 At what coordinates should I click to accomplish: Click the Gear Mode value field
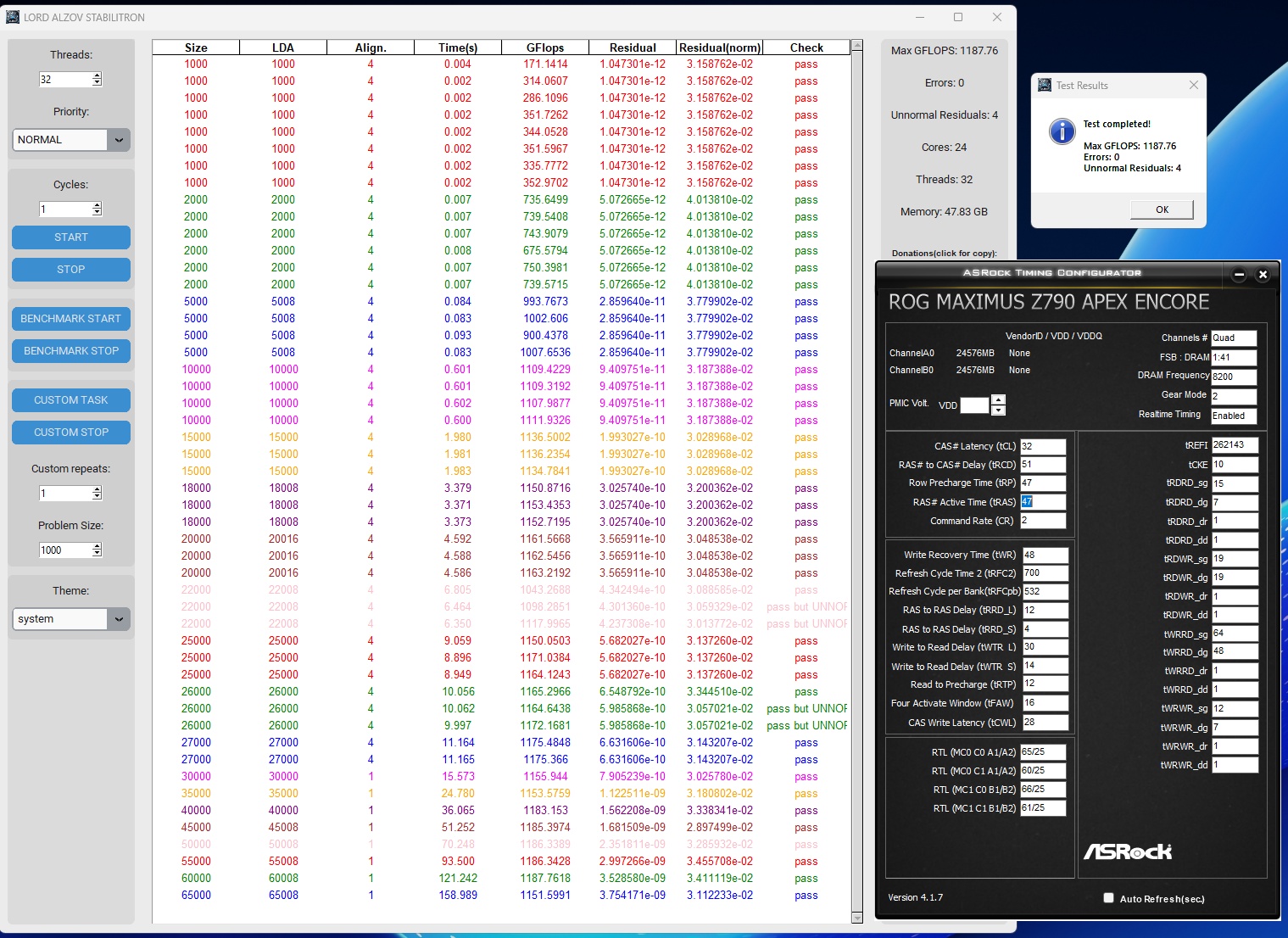pyautogui.click(x=1234, y=396)
